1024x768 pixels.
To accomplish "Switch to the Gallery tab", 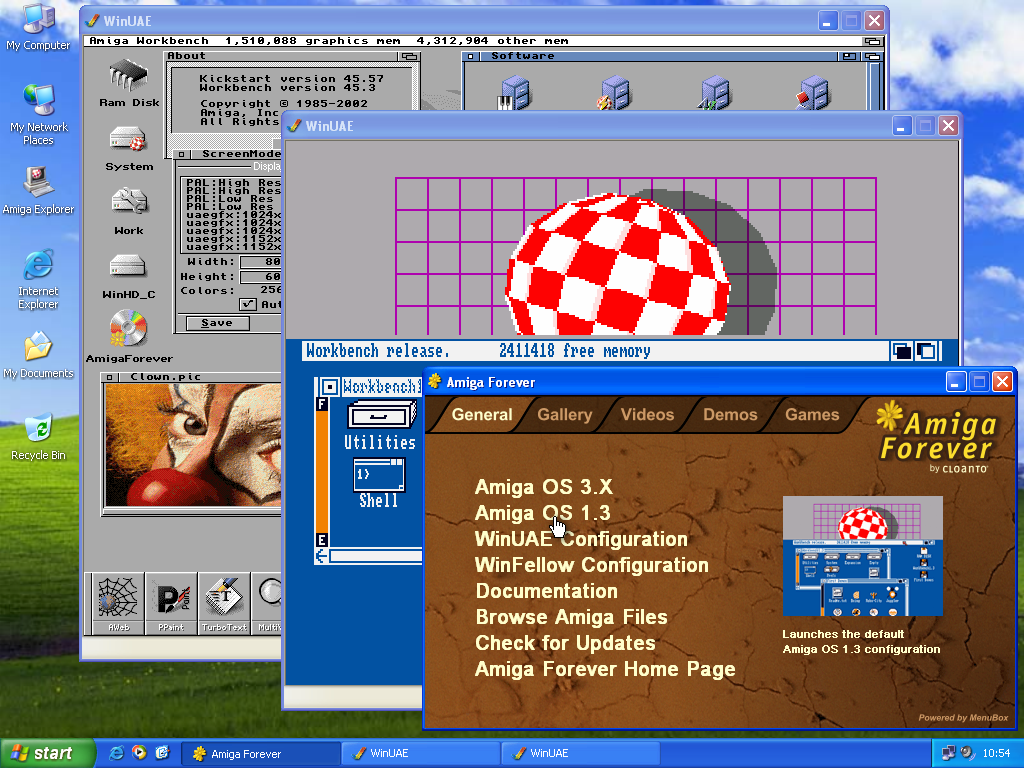I will [x=564, y=415].
